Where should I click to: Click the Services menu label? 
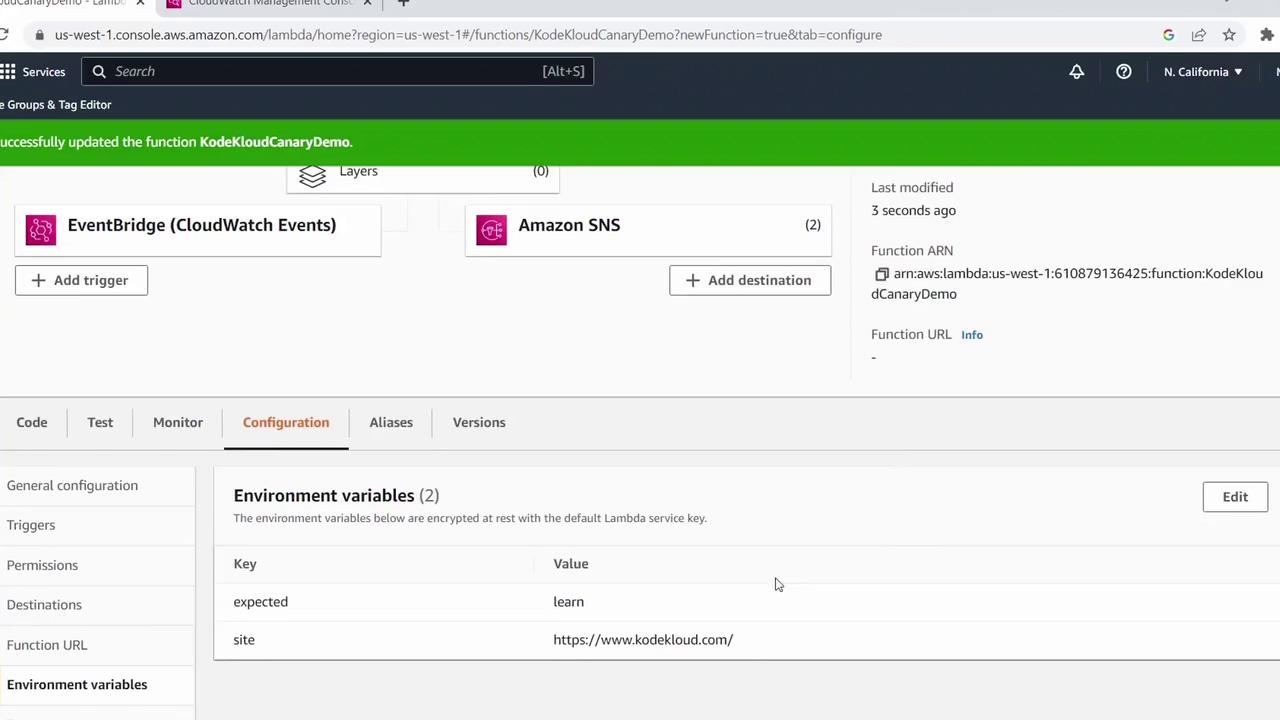coord(44,72)
